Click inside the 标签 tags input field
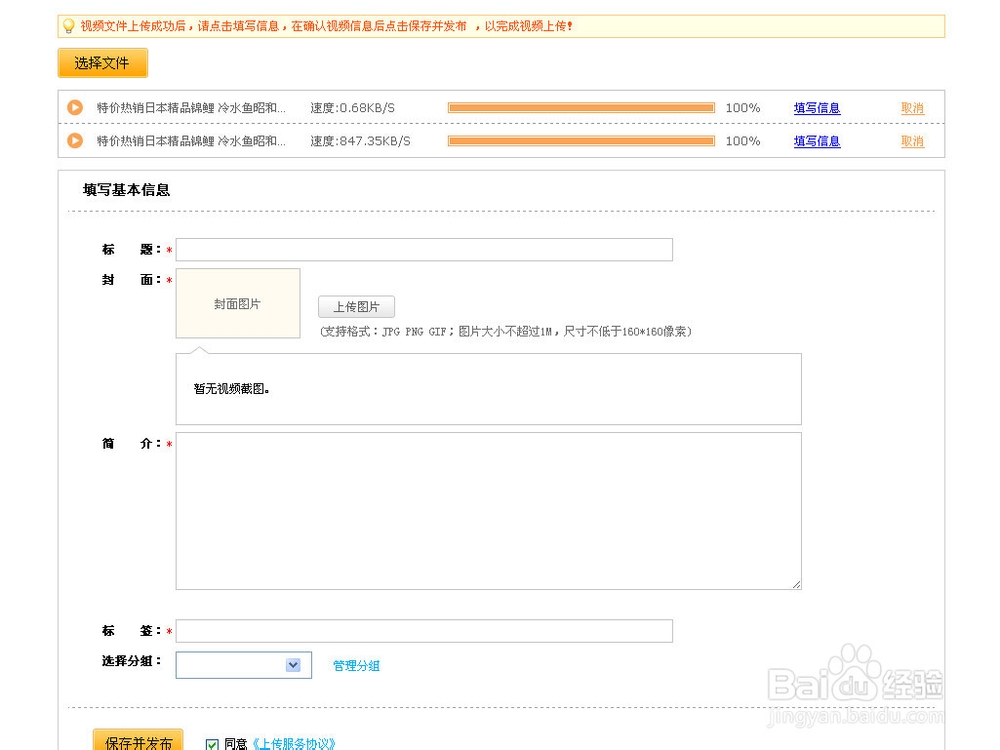Image resolution: width=1000 pixels, height=750 pixels. [x=424, y=631]
